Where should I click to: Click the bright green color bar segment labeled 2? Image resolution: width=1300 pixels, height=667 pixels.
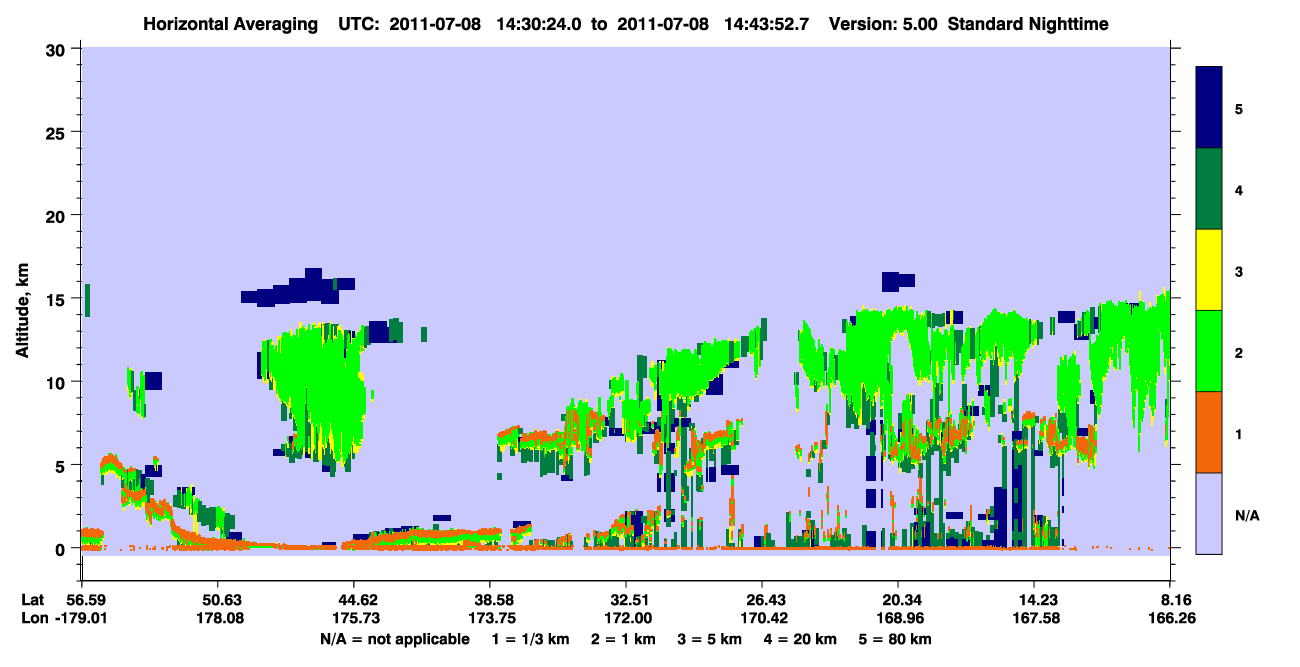pos(1209,351)
